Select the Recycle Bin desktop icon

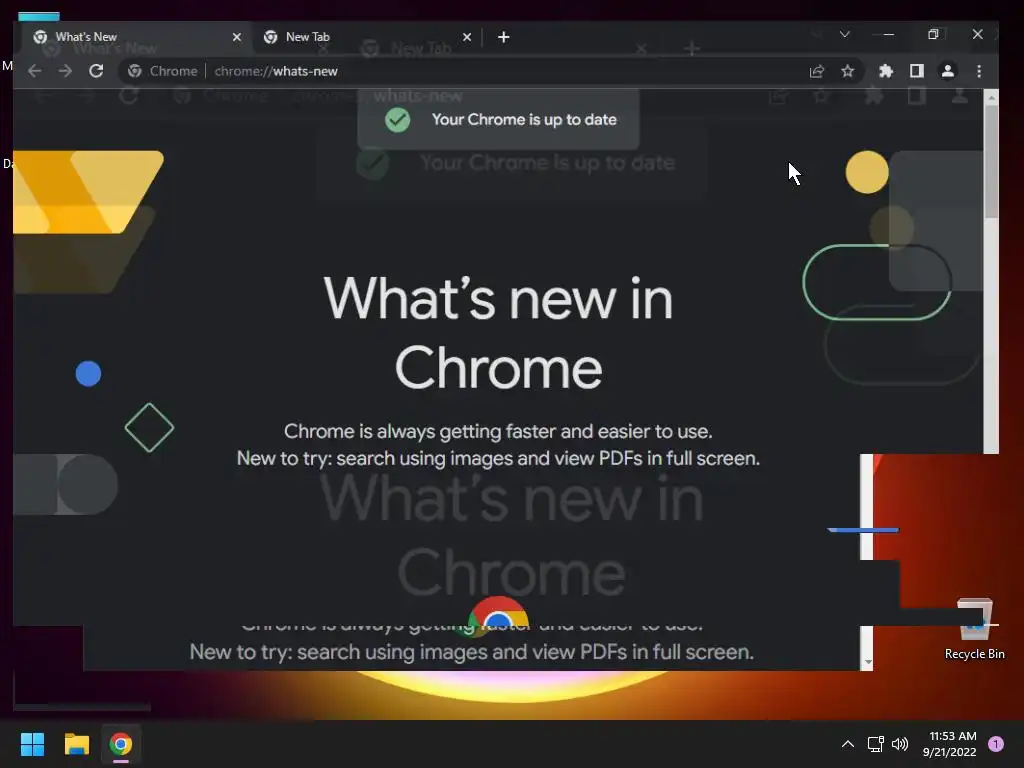click(x=974, y=629)
